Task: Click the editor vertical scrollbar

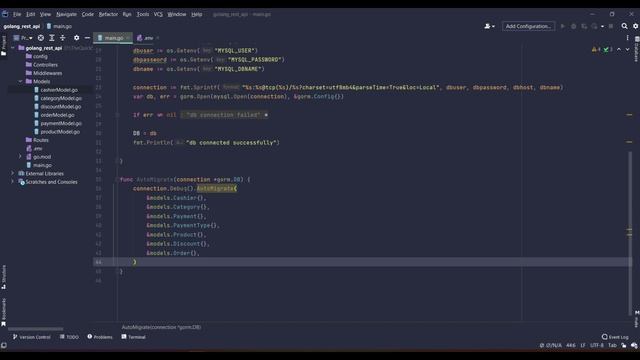Action: [630, 233]
